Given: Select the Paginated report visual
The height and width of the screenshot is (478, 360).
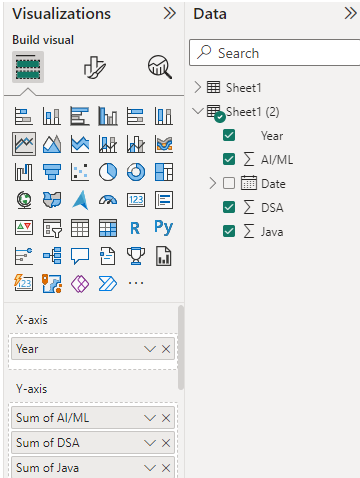Looking at the screenshot, I should (164, 256).
